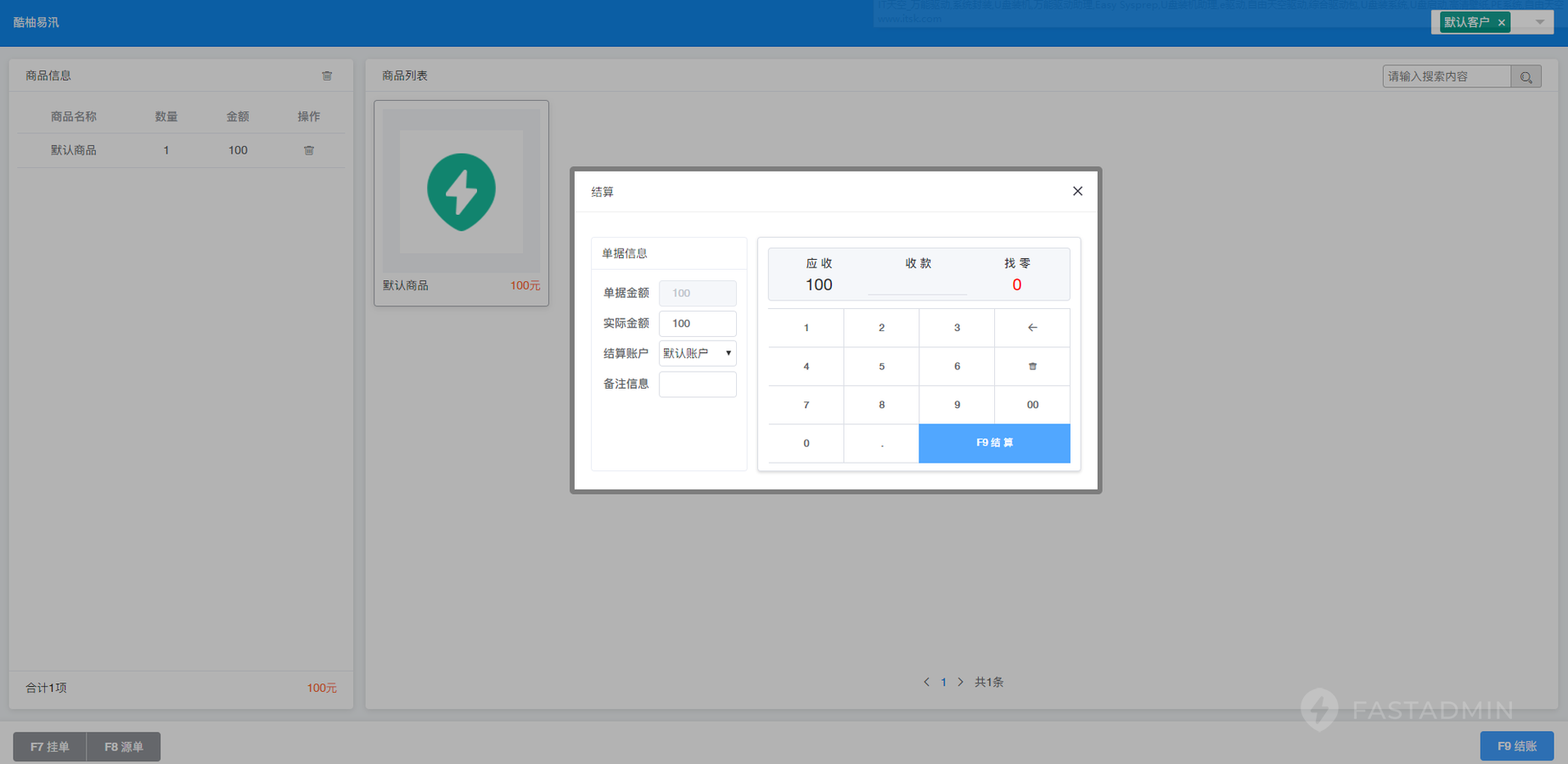The width and height of the screenshot is (1568, 764).
Task: Click the 实际金额 input field
Action: [x=697, y=323]
